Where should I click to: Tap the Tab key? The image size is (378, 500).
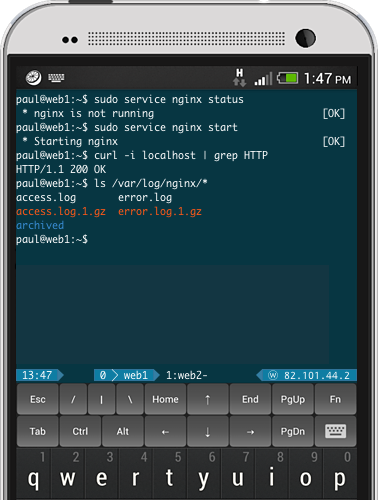(x=38, y=431)
